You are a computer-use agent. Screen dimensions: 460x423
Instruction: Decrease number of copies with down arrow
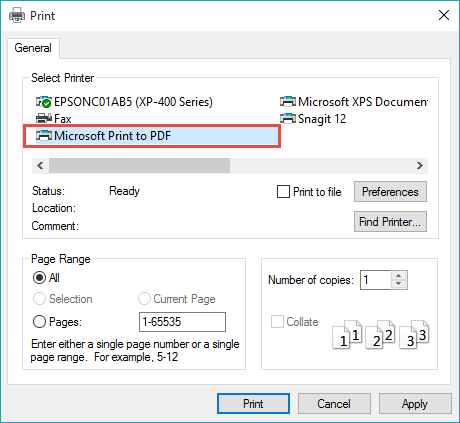pos(398,284)
